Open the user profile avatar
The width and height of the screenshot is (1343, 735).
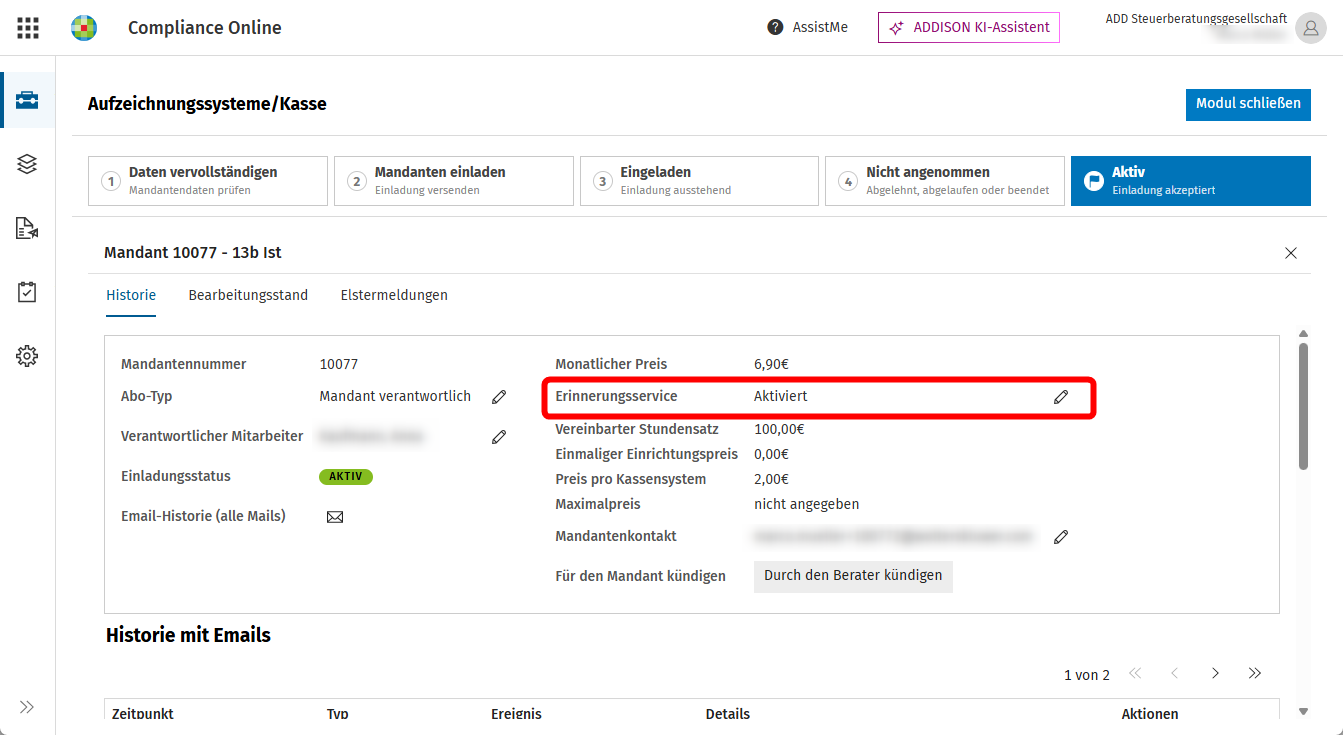[x=1310, y=28]
